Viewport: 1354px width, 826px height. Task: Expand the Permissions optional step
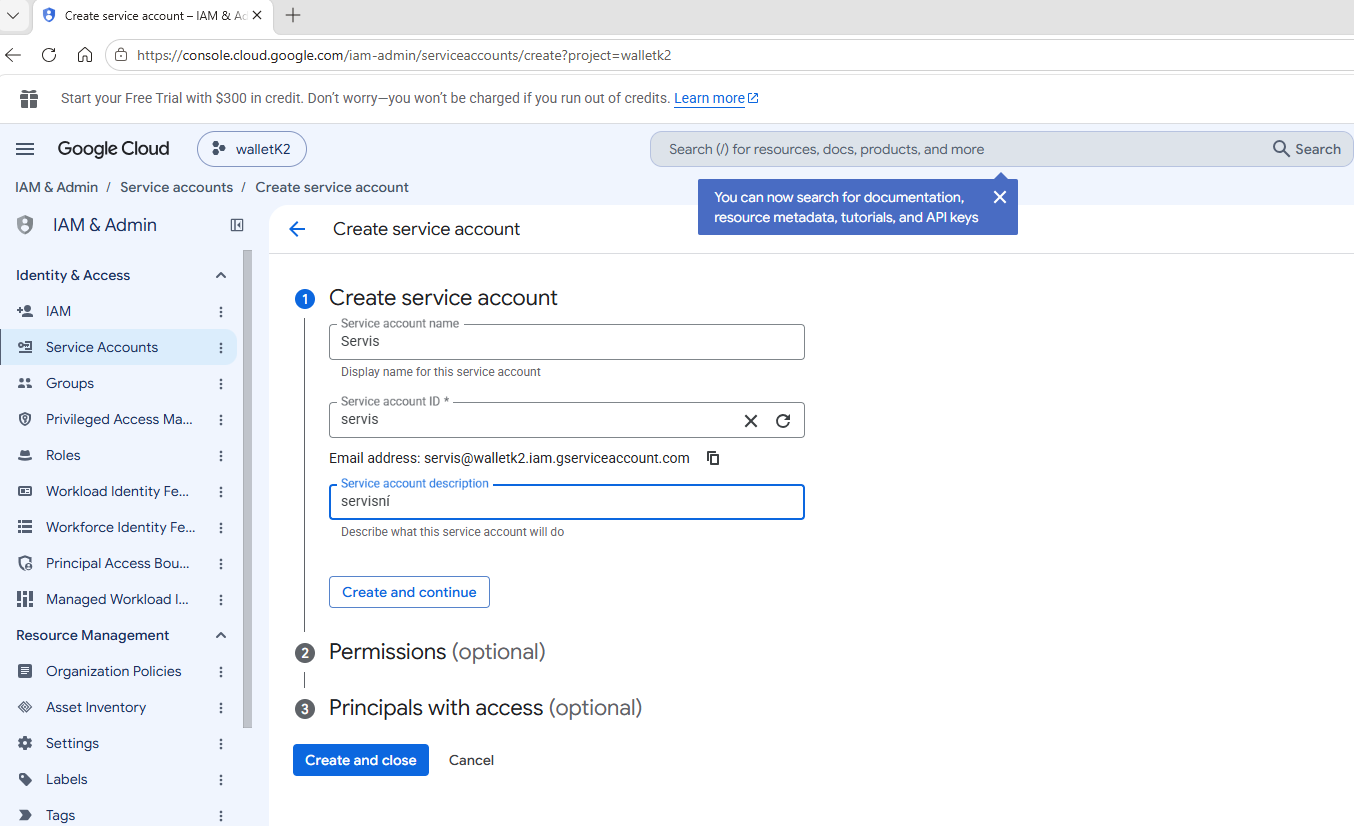[437, 652]
